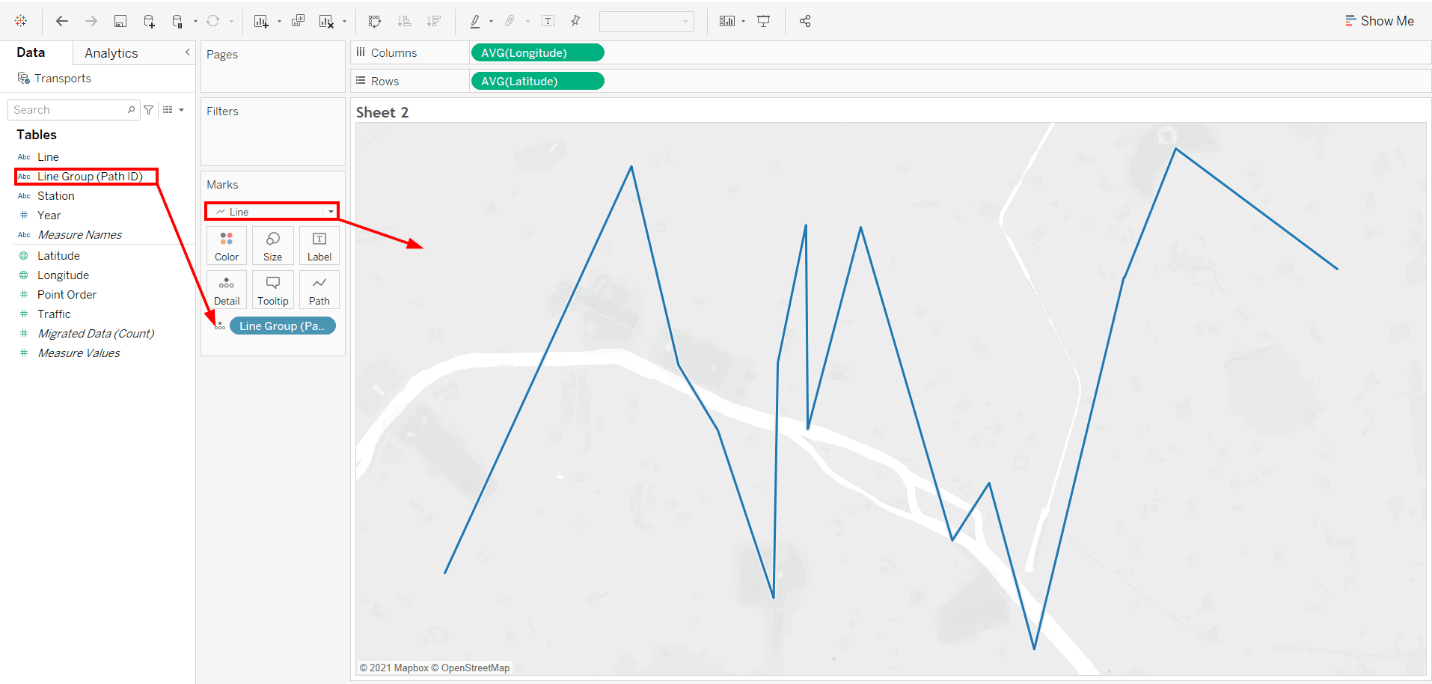
Task: Select the Measure Names field
Action: tap(79, 235)
